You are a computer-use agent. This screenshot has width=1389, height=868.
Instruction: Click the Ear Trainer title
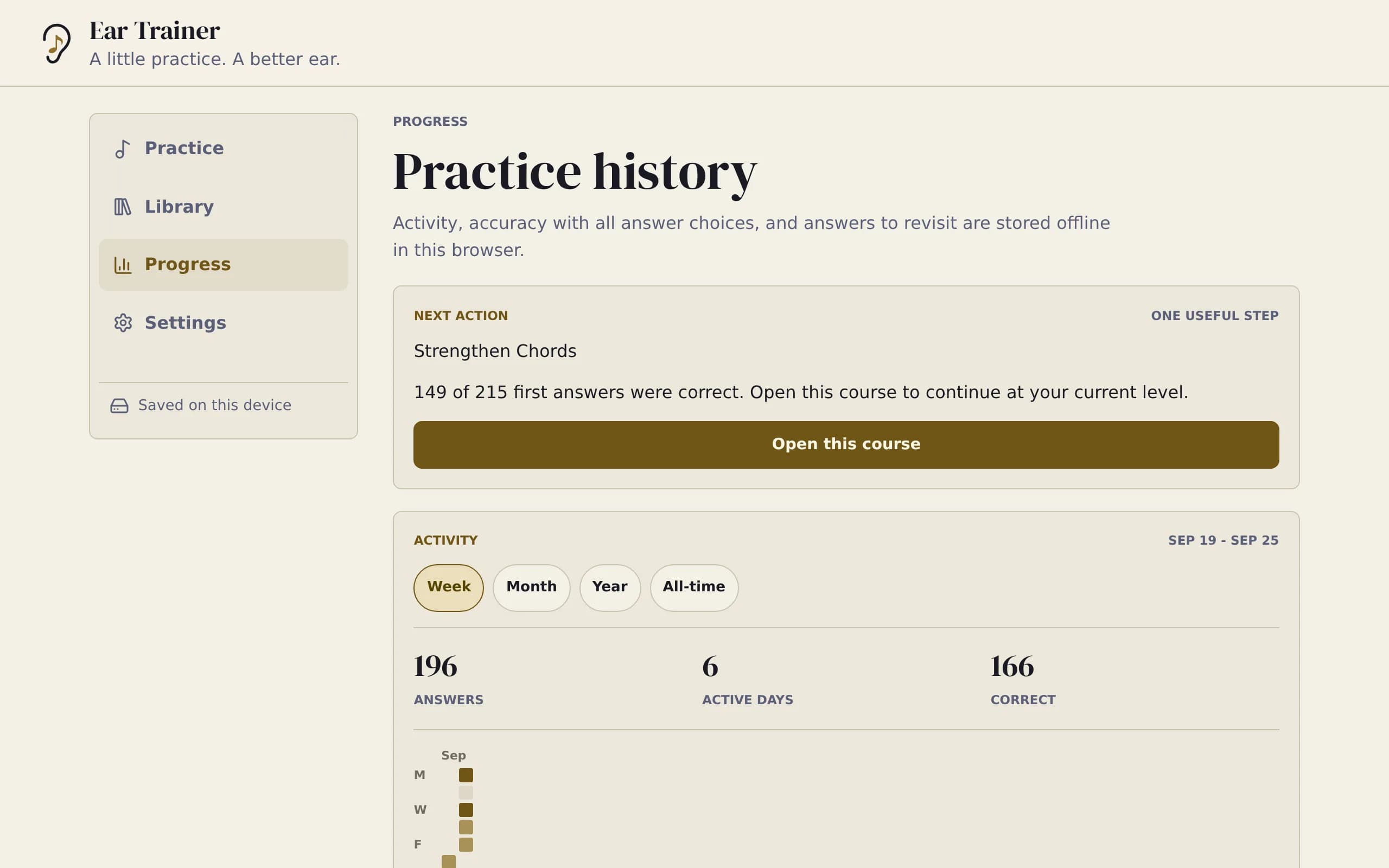pyautogui.click(x=155, y=31)
